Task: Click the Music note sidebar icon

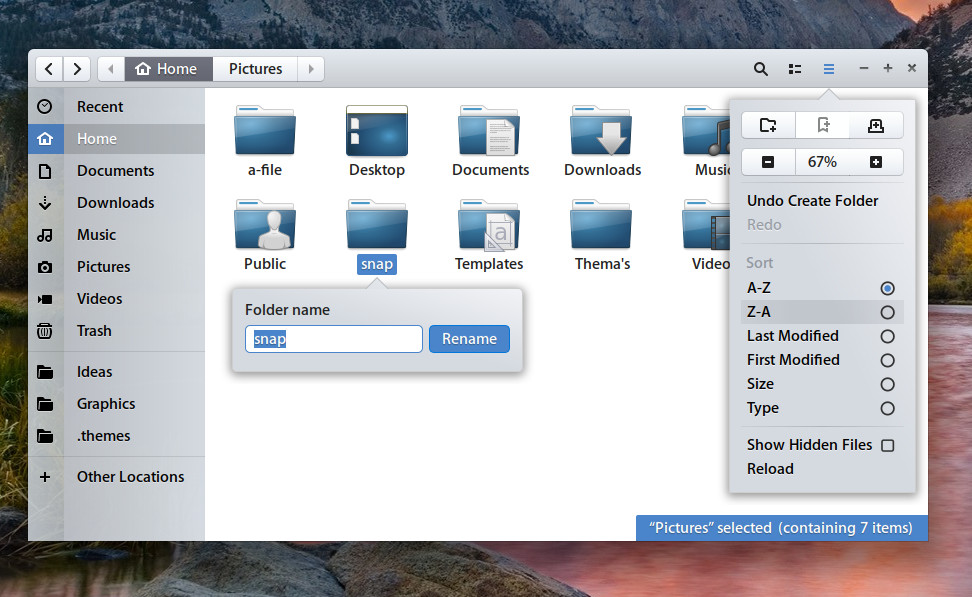Action: point(45,235)
